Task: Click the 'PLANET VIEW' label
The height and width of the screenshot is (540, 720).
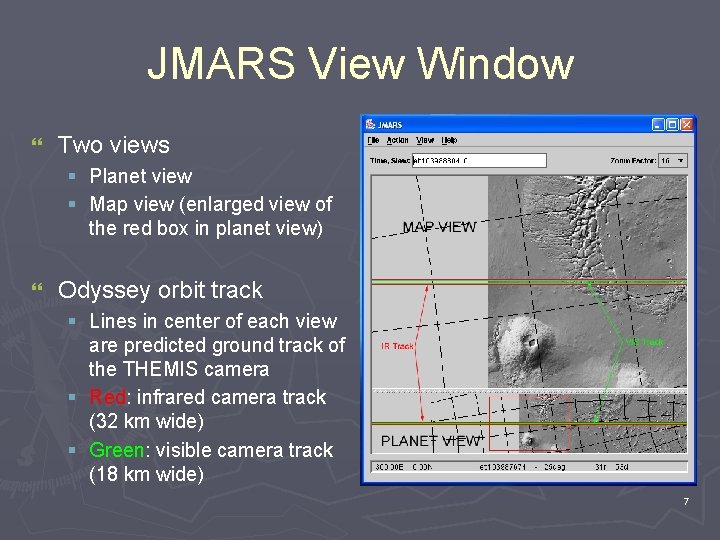Action: tap(432, 441)
